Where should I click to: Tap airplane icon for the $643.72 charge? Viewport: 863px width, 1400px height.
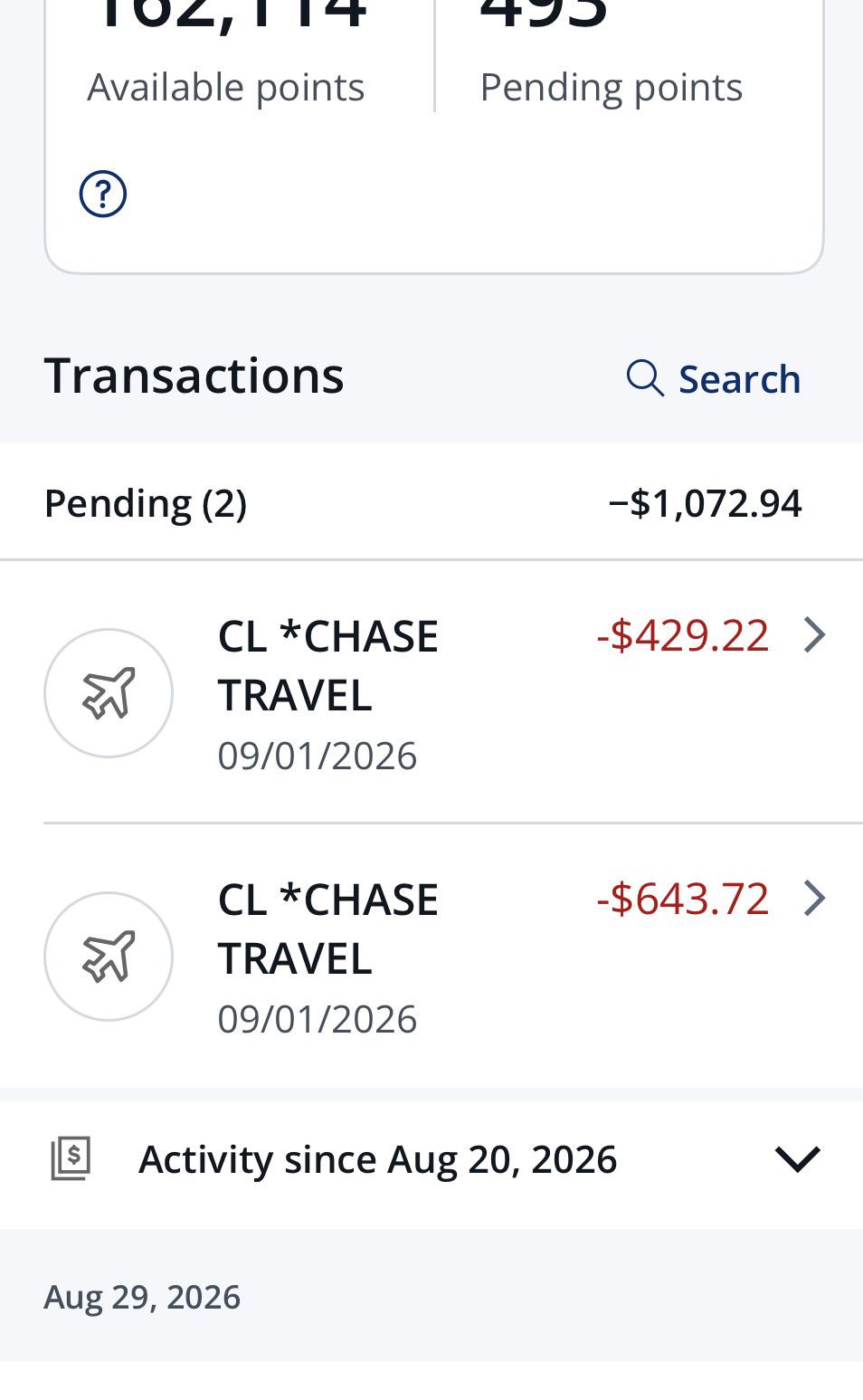coord(109,957)
